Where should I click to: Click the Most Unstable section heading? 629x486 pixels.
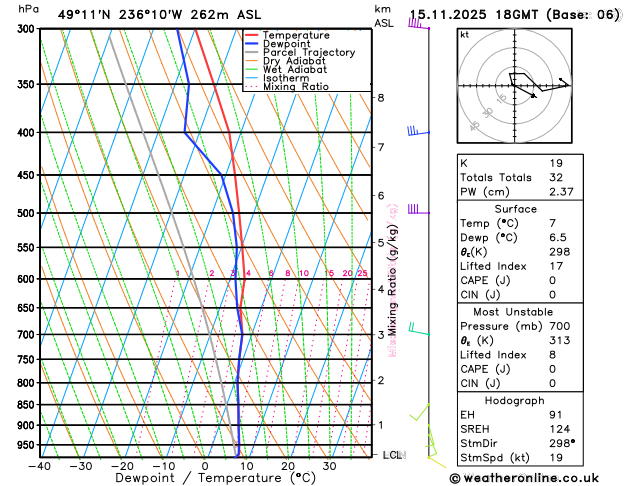point(513,312)
